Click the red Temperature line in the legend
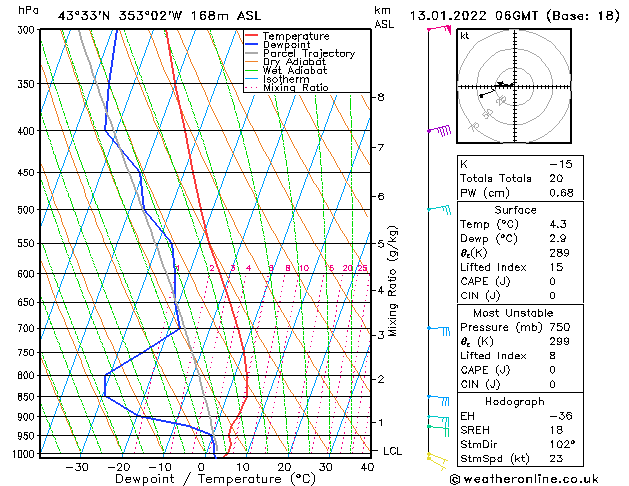Screen dimensions: 629x486 tap(252, 36)
